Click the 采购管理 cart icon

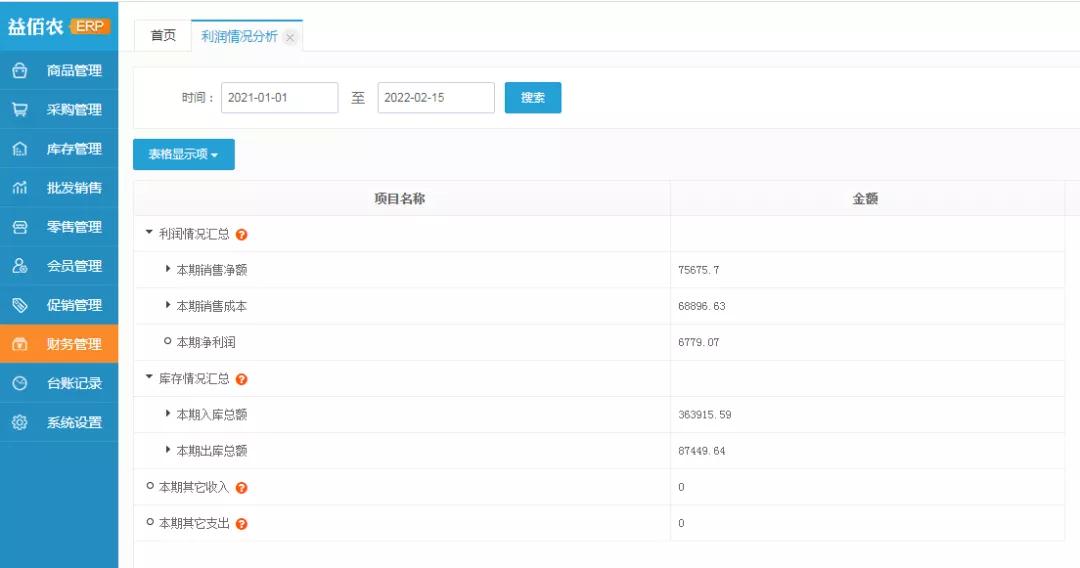point(19,110)
